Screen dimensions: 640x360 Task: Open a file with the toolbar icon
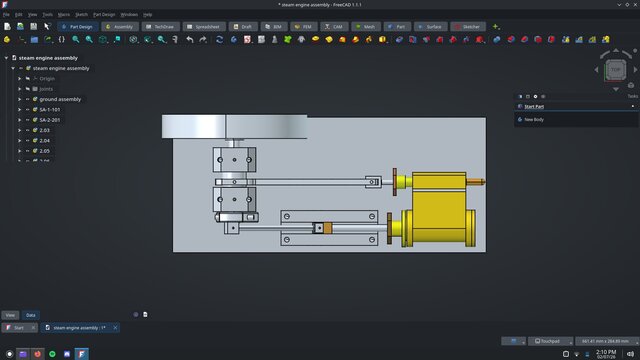tap(20, 27)
